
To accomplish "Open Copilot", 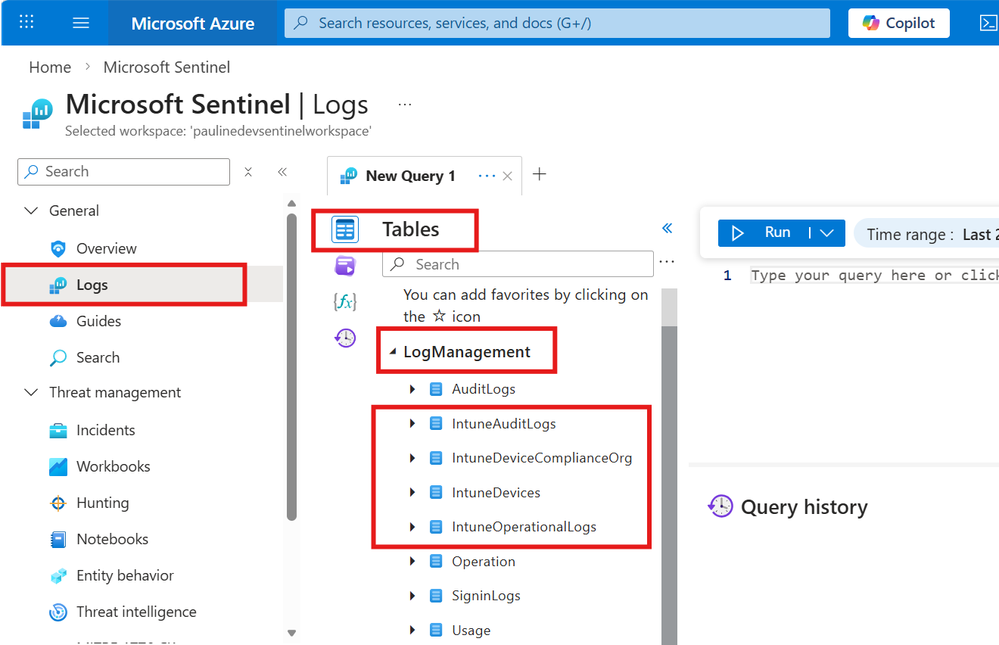I will (x=898, y=23).
